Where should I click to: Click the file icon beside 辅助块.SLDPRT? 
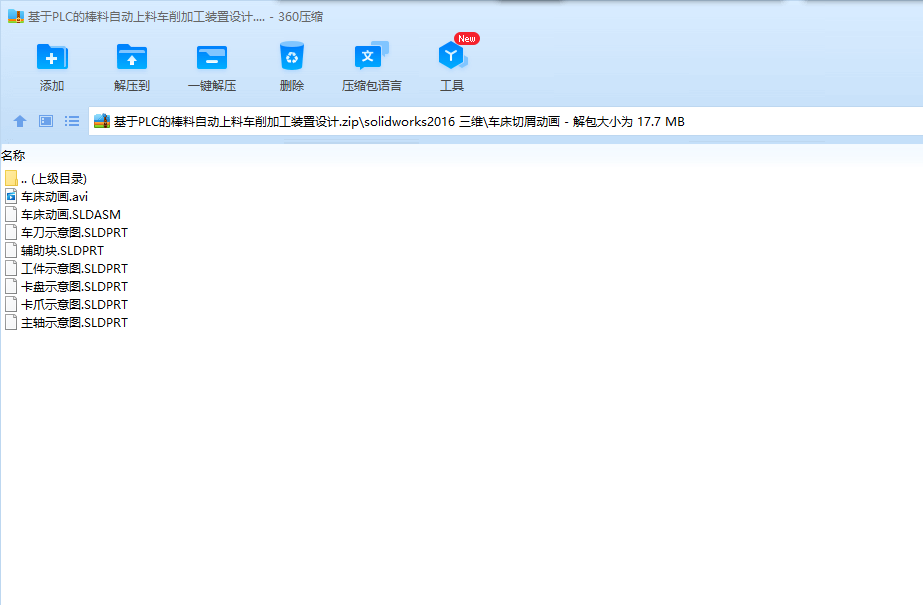[x=11, y=250]
